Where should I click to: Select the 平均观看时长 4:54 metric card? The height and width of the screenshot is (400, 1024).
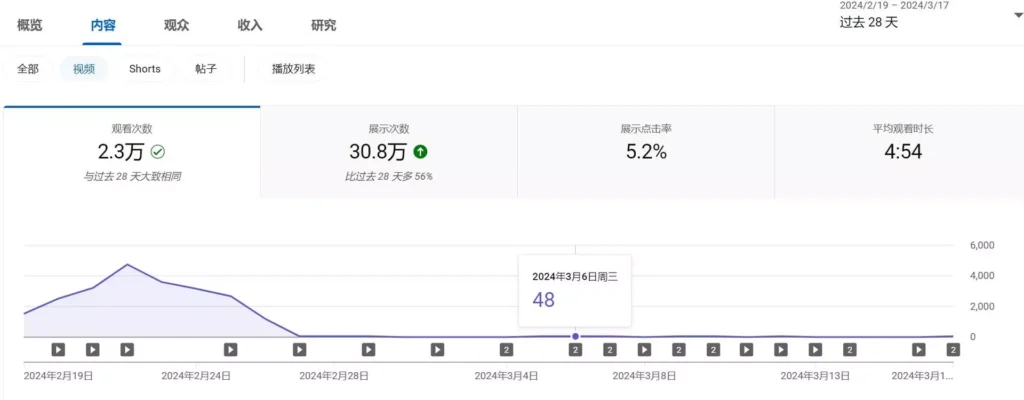click(x=896, y=150)
